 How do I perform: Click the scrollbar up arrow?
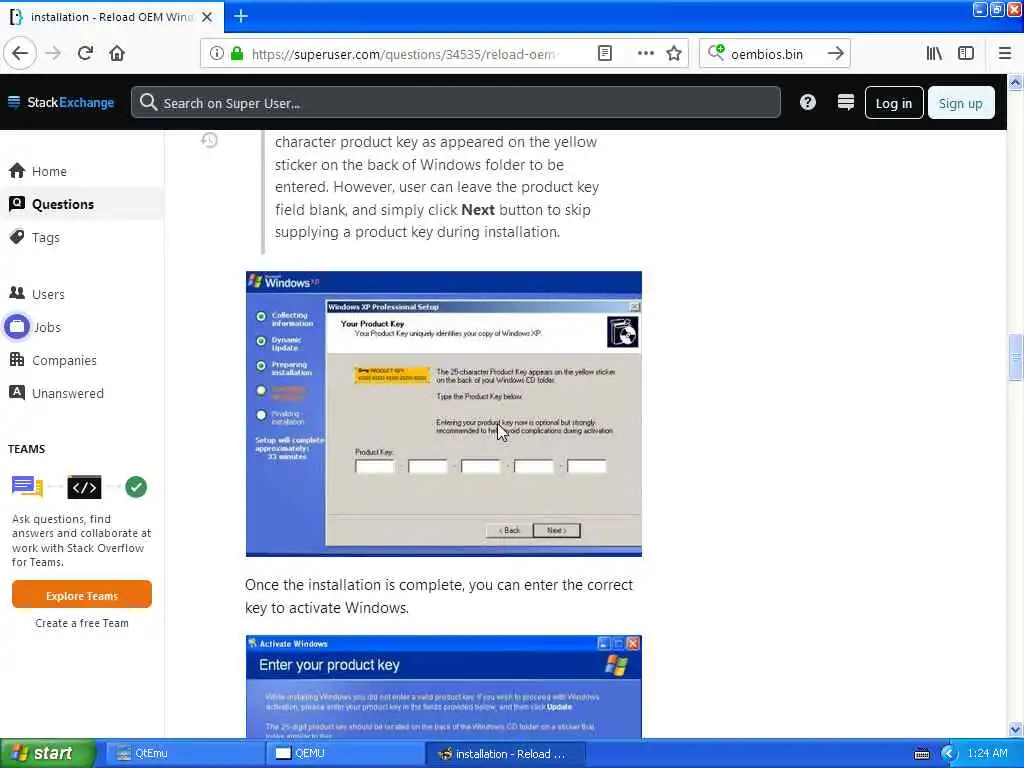click(x=1015, y=82)
